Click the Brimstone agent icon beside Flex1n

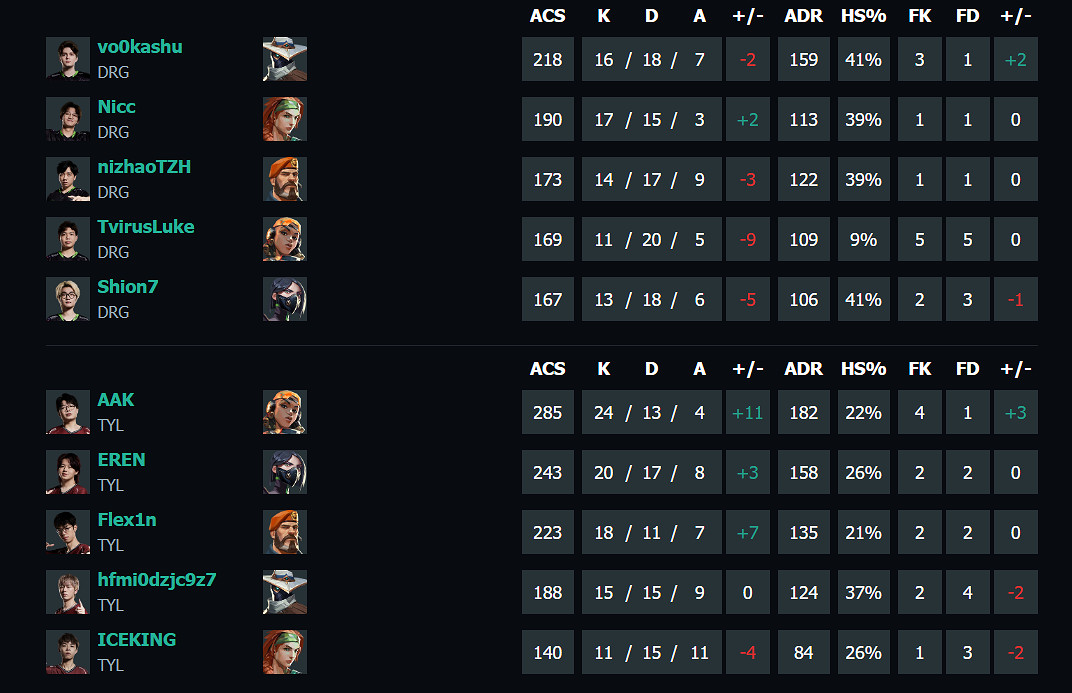point(285,532)
